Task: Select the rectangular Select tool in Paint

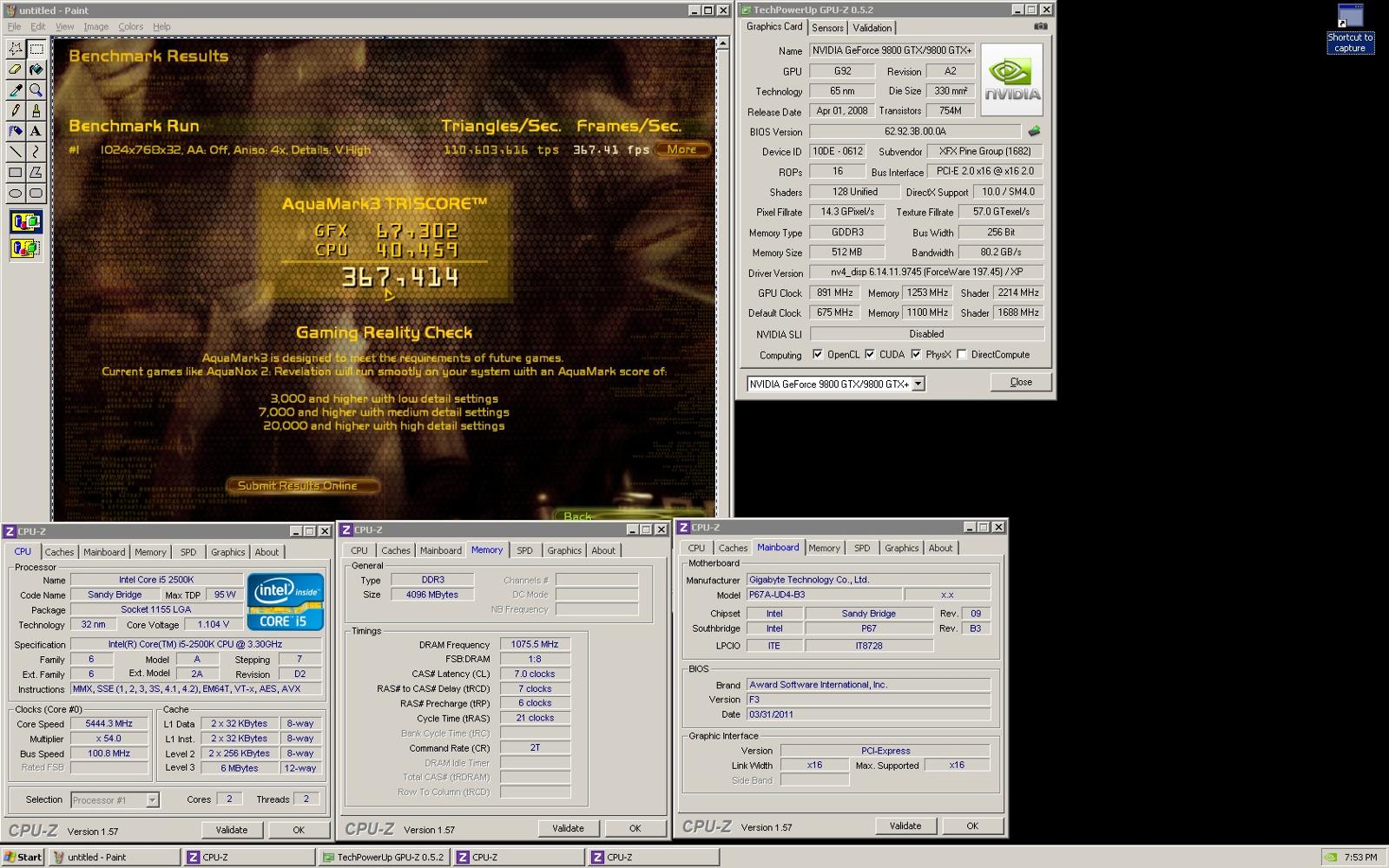Action: [x=36, y=49]
